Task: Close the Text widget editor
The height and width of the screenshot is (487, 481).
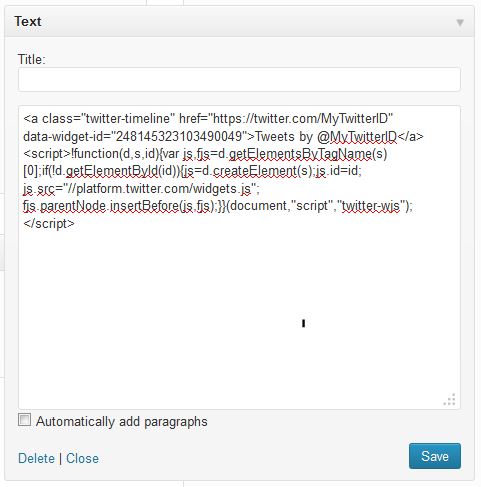Action: (82, 458)
